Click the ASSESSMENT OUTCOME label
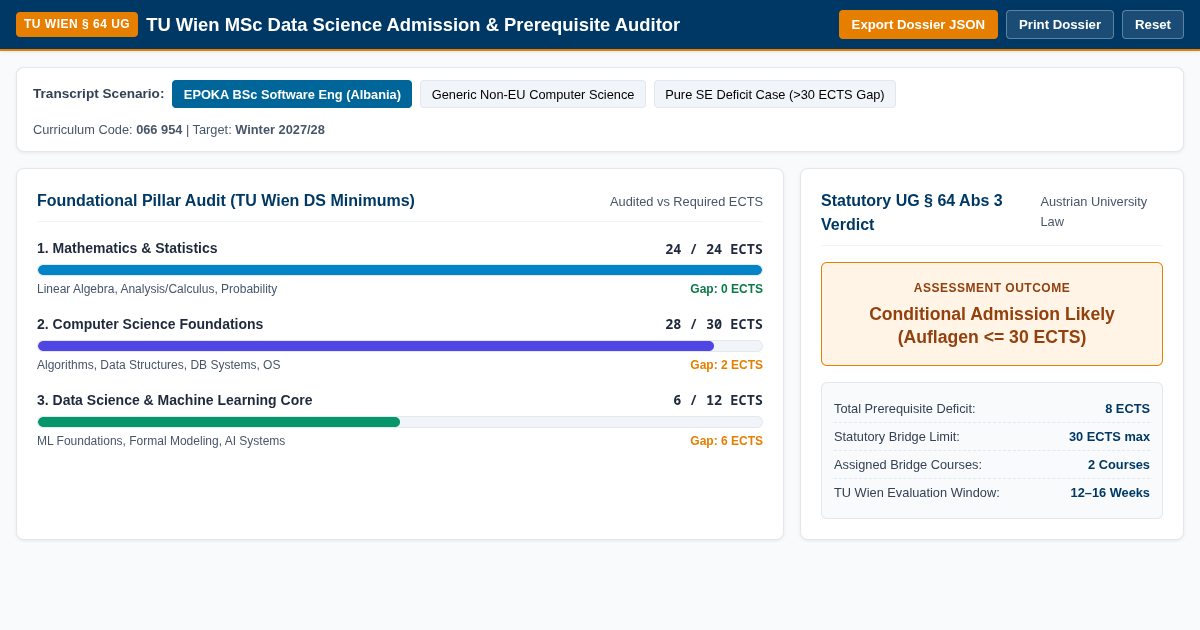Screen dimensions: 1200x630 [x=992, y=288]
